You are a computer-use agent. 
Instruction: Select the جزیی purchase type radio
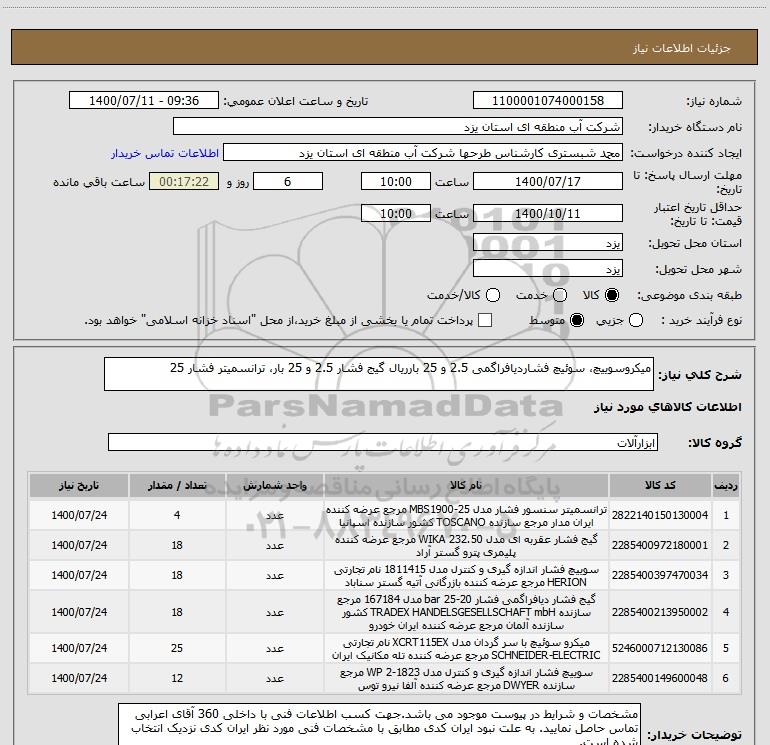636,321
